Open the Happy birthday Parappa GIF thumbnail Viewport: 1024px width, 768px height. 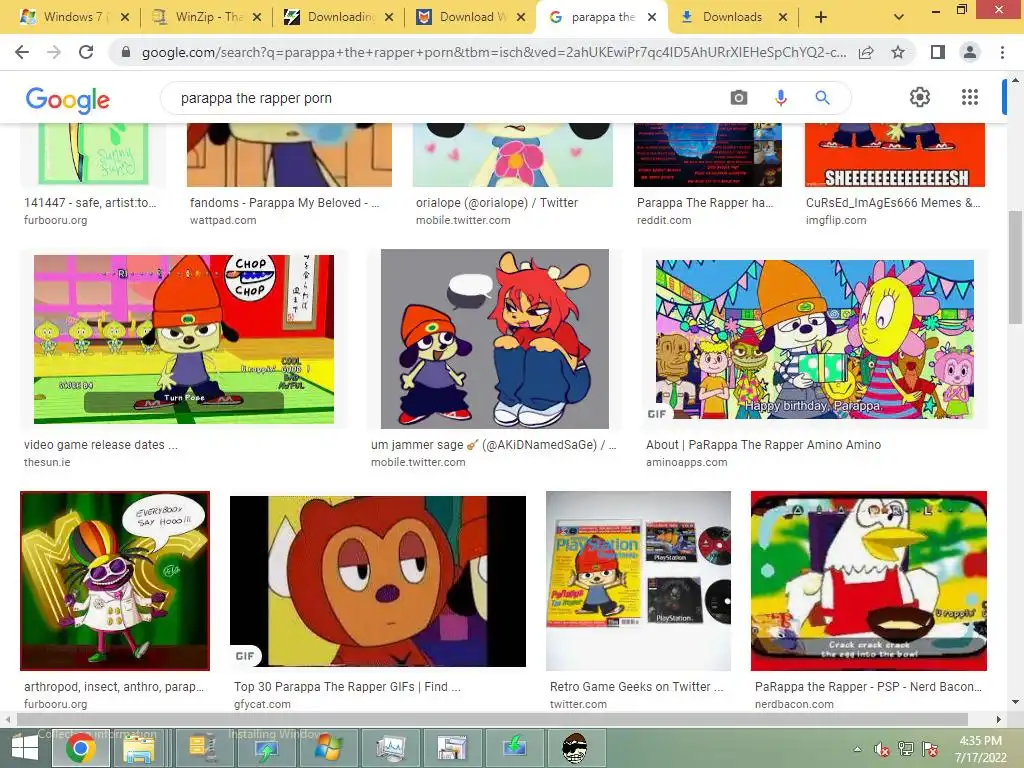[x=815, y=339]
